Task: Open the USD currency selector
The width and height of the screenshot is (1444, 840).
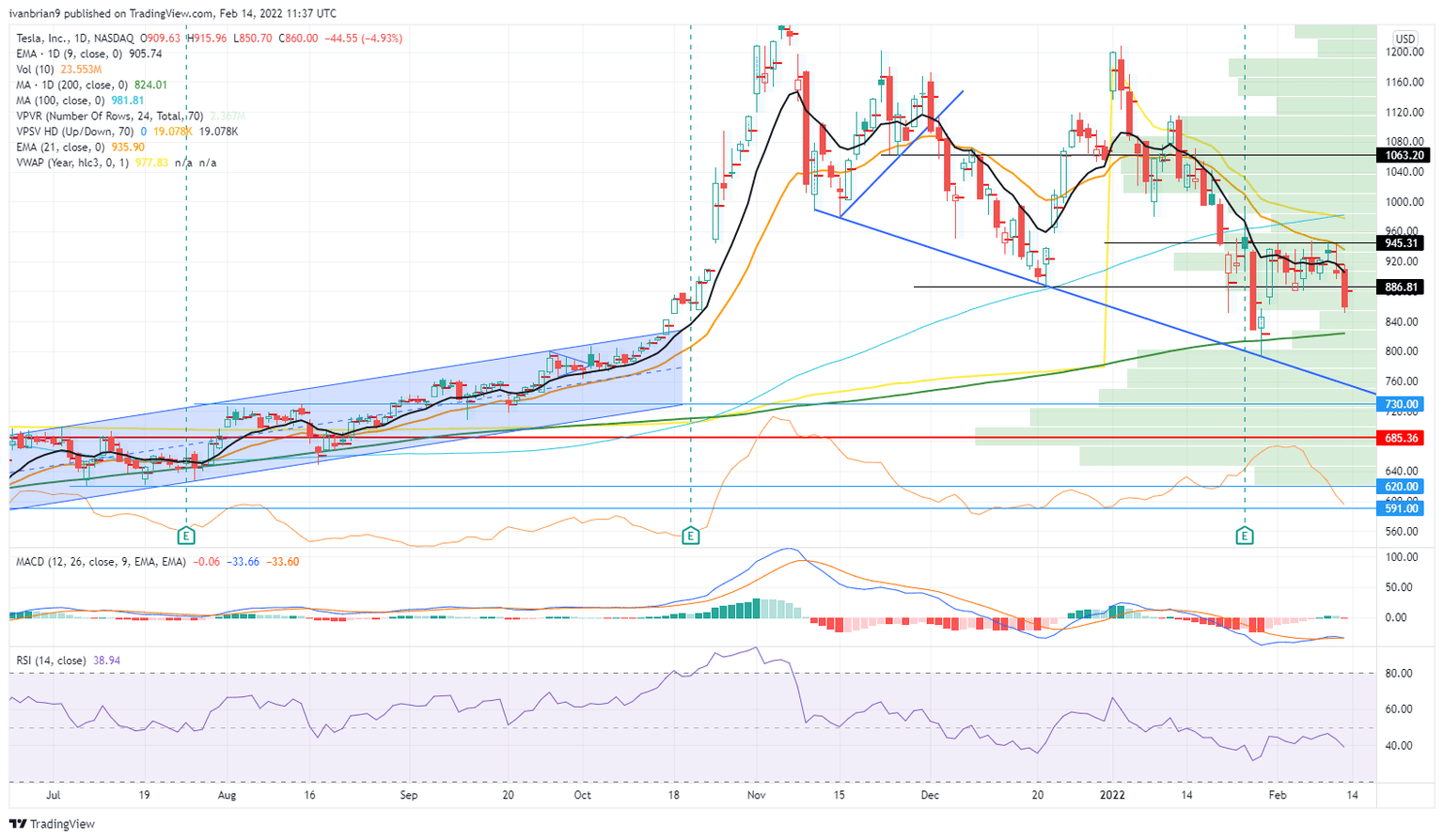Action: (x=1405, y=39)
